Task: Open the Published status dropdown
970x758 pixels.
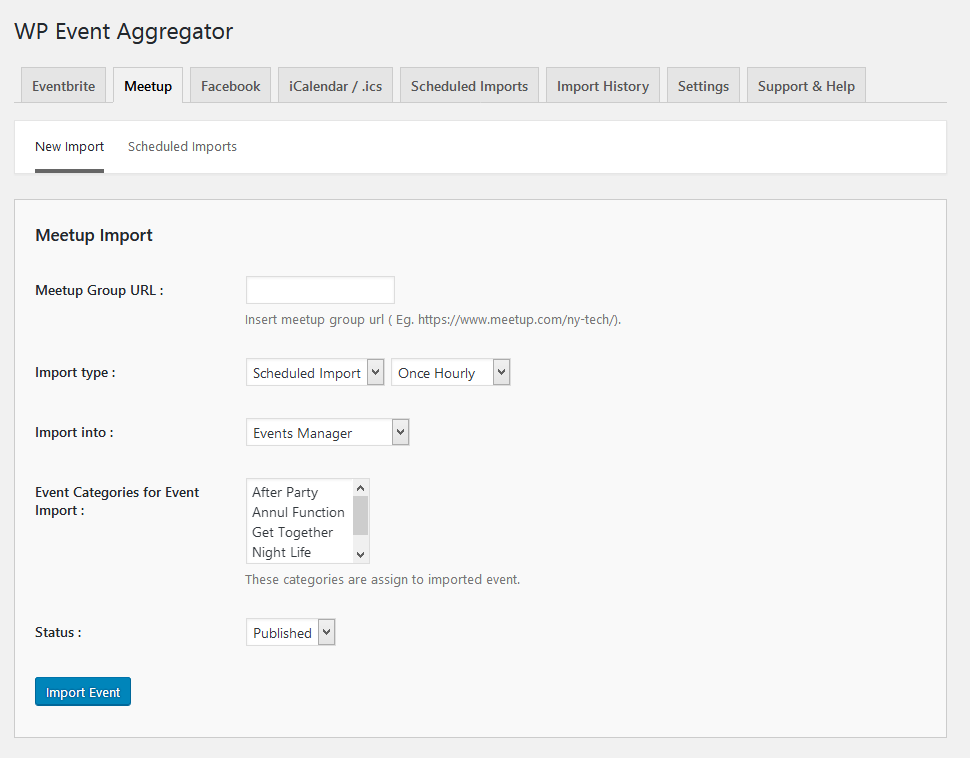Action: click(x=290, y=632)
